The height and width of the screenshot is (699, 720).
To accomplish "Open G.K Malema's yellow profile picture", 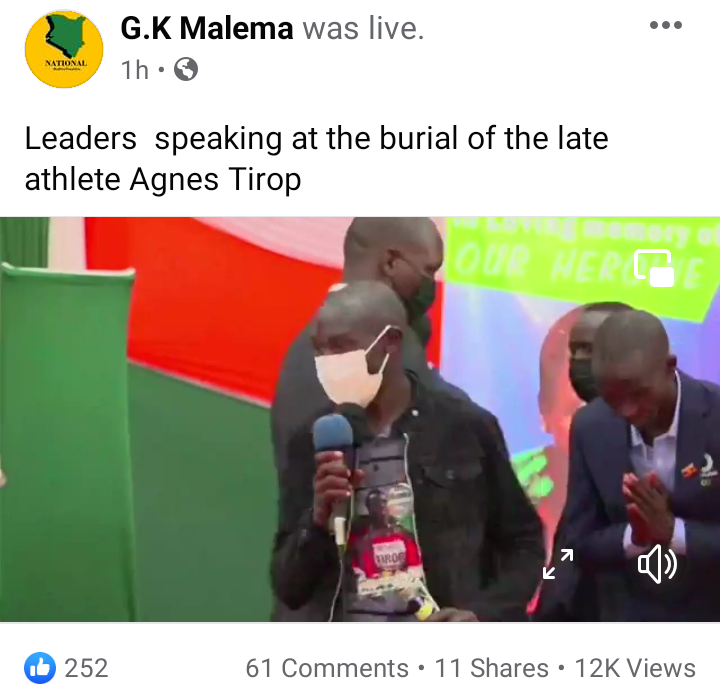I will click(x=64, y=49).
